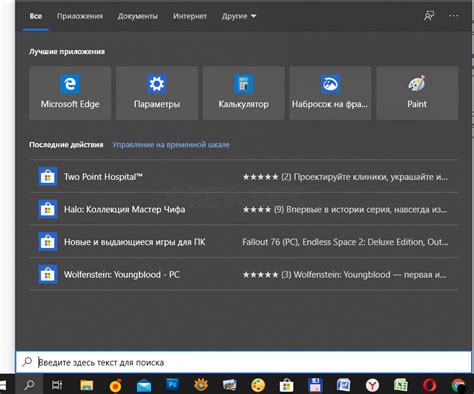Click the paint palette icon on the taskbar
Screen dimensions: 474x394
point(258,385)
